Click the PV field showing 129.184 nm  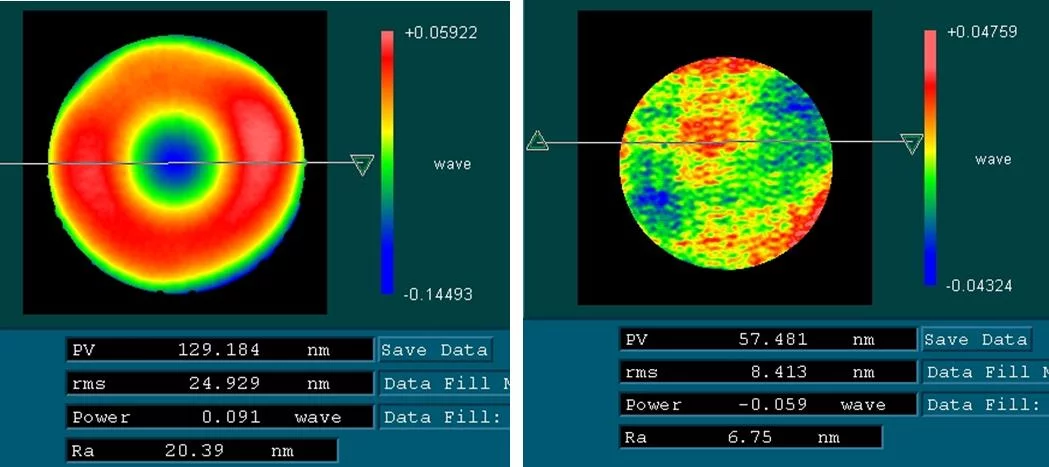coord(218,350)
